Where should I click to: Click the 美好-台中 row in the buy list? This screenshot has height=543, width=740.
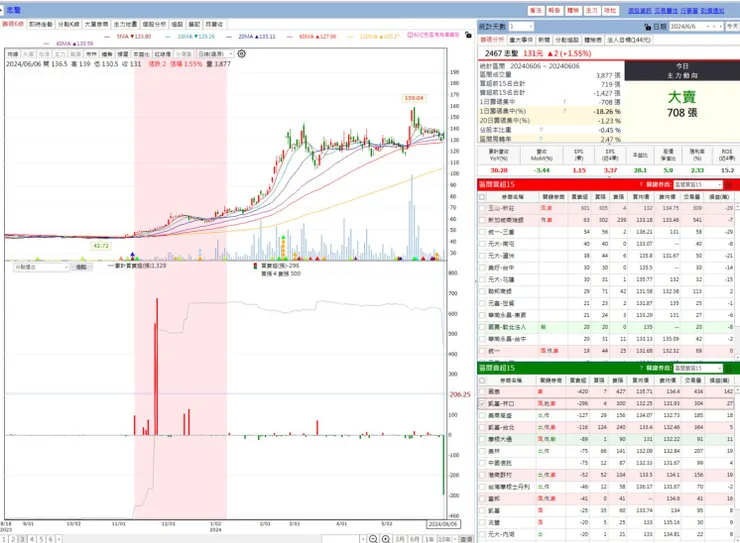(606, 267)
